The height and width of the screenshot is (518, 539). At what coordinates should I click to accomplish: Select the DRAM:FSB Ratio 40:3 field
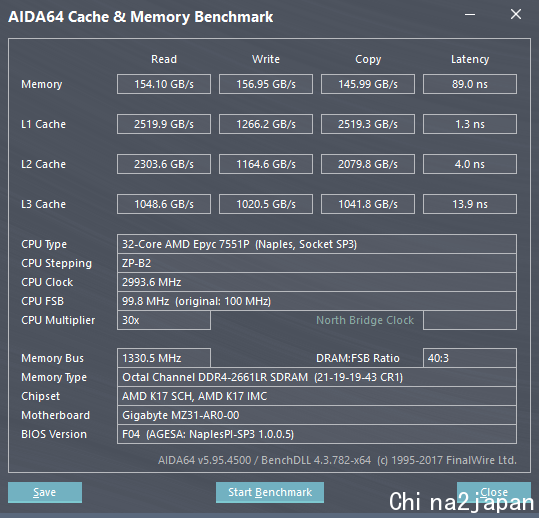(x=470, y=358)
